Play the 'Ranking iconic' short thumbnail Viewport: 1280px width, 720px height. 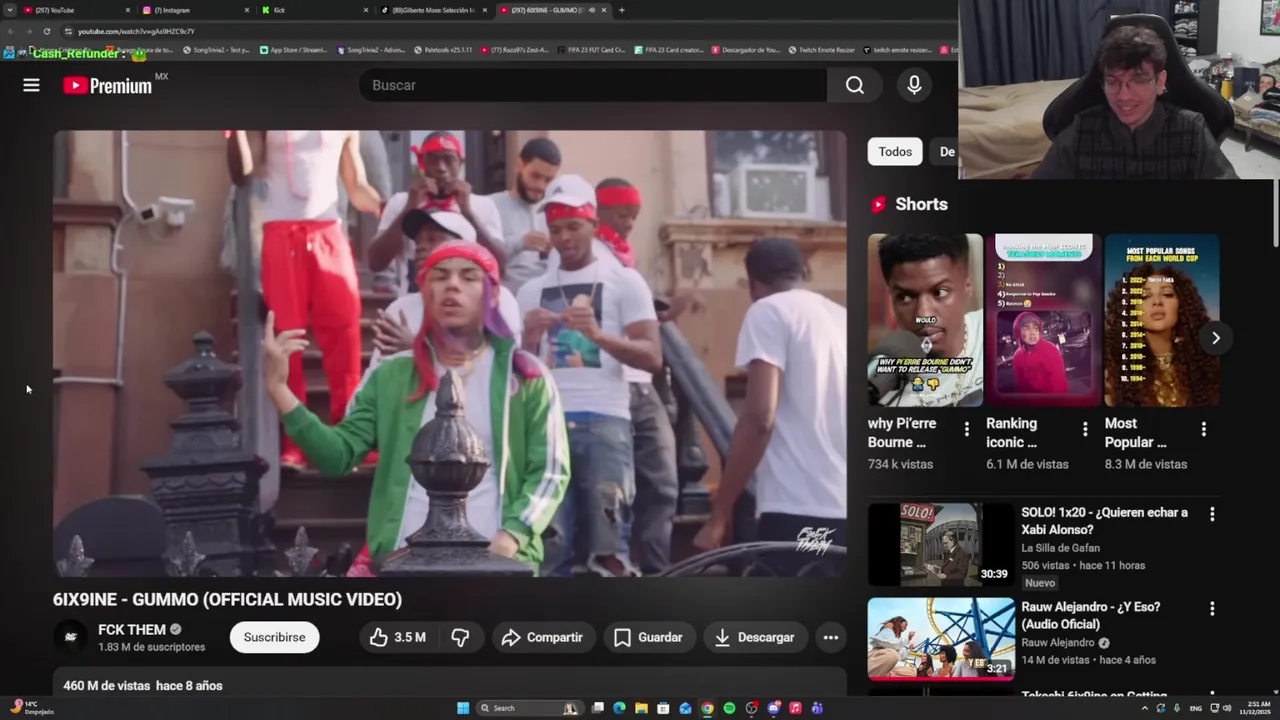click(1043, 320)
